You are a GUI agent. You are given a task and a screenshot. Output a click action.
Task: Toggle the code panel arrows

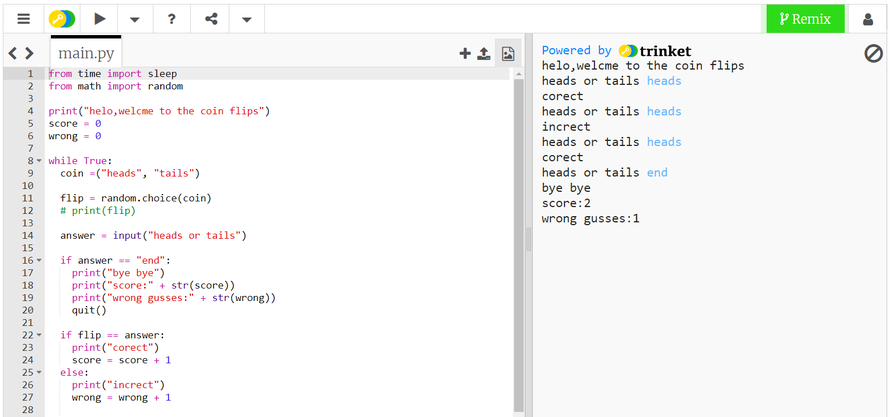click(x=21, y=53)
